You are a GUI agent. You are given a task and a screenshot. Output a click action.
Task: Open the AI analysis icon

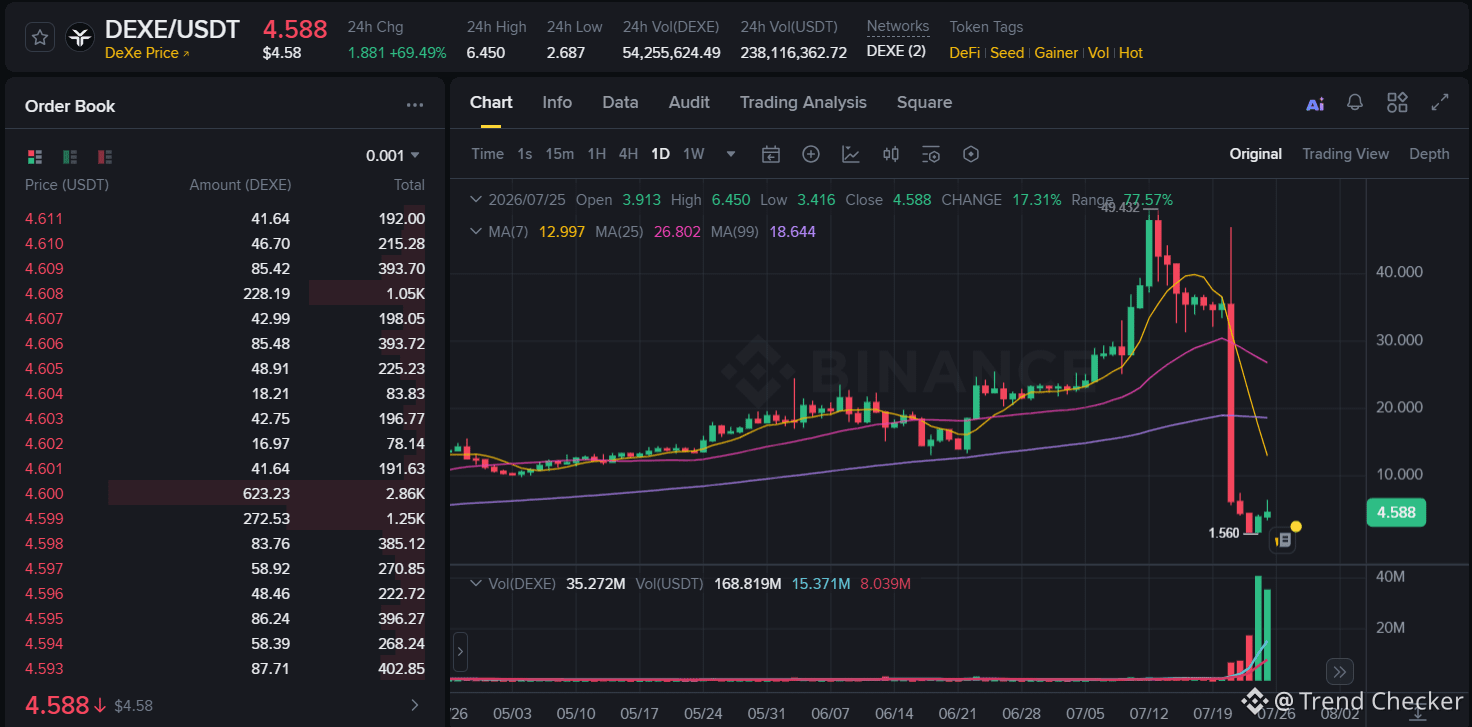click(1315, 103)
